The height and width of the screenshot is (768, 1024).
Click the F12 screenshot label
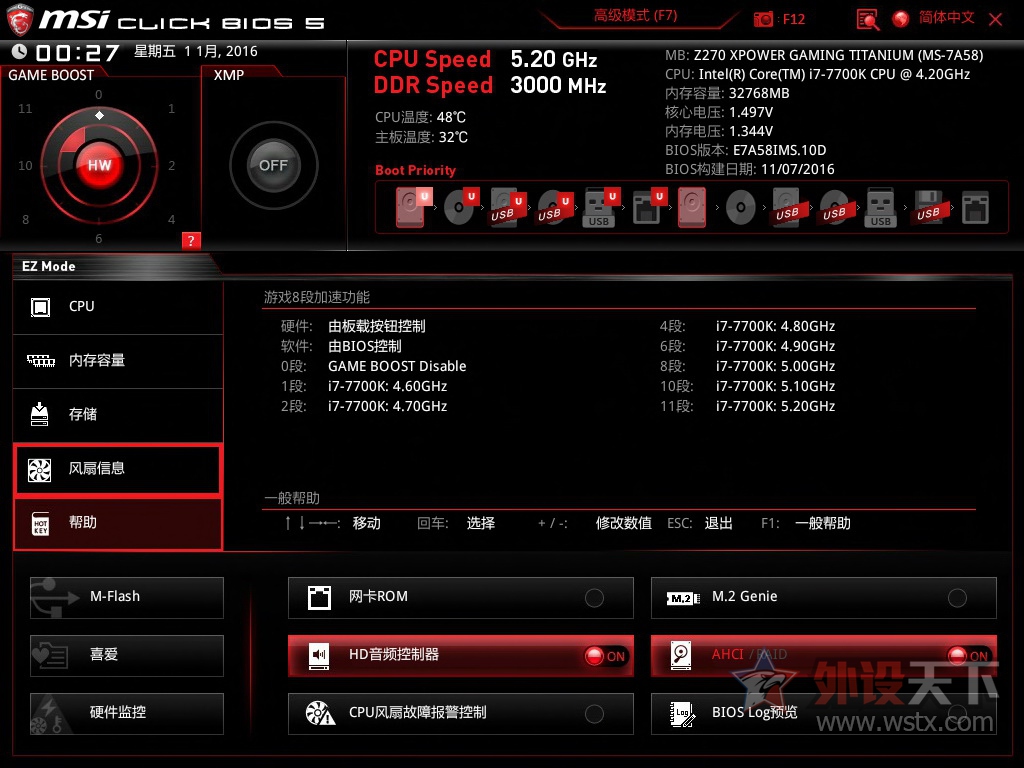(793, 20)
